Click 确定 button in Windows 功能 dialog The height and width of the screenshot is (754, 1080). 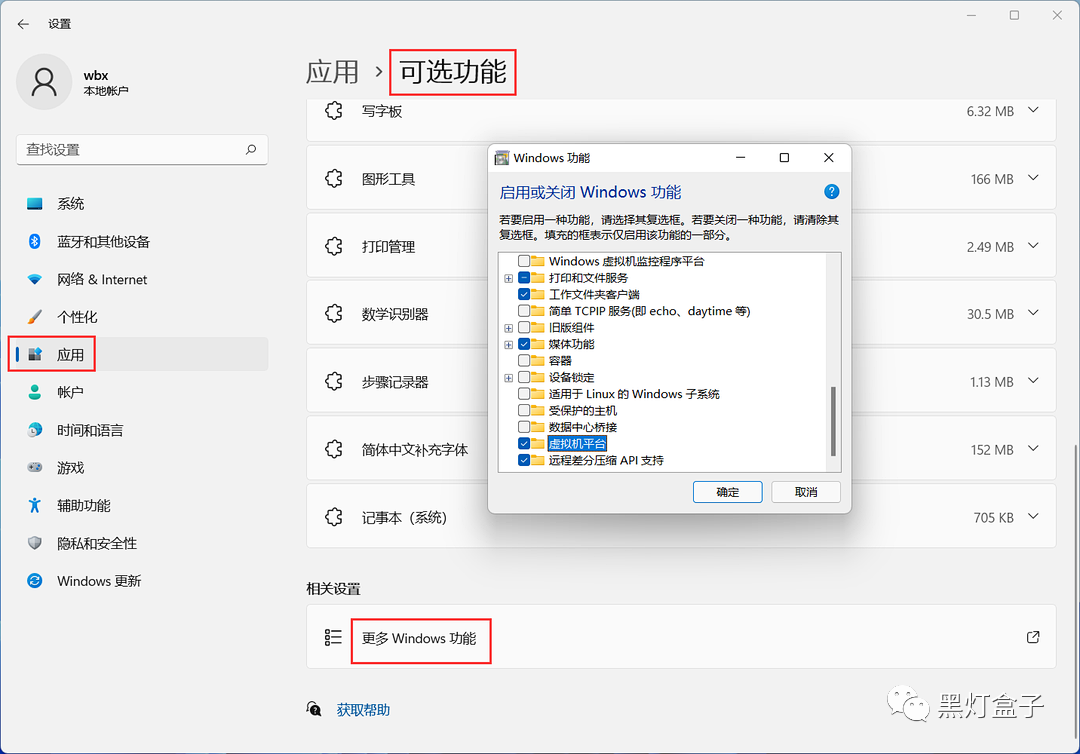727,492
